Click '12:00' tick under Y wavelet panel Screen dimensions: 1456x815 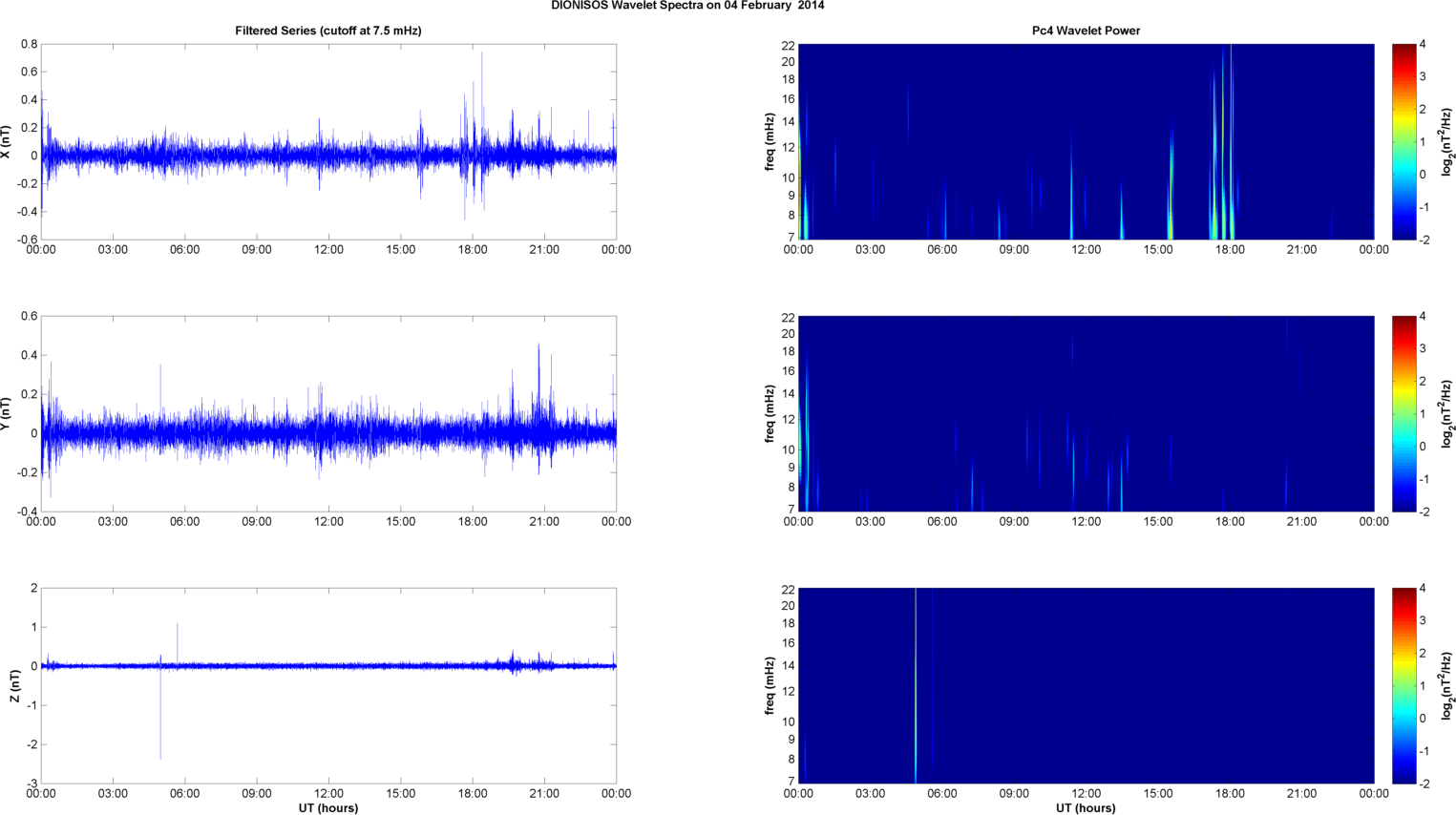[1086, 522]
